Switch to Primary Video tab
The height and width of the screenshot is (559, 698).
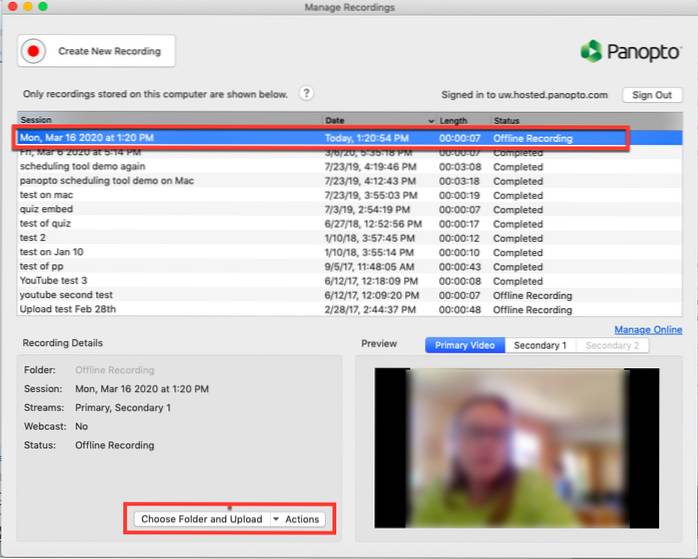click(x=465, y=345)
